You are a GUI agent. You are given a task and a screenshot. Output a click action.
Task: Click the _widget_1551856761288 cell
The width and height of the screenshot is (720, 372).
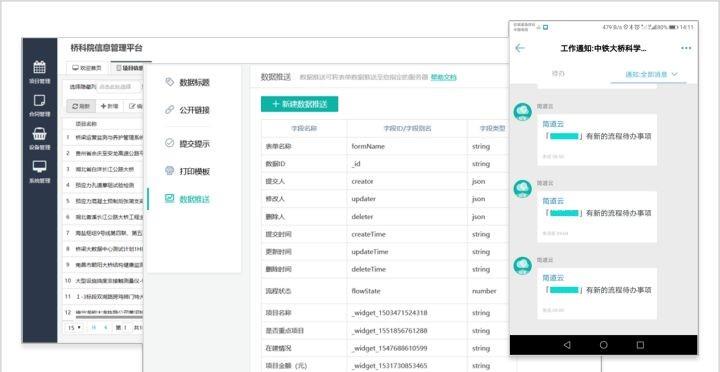tap(407, 331)
